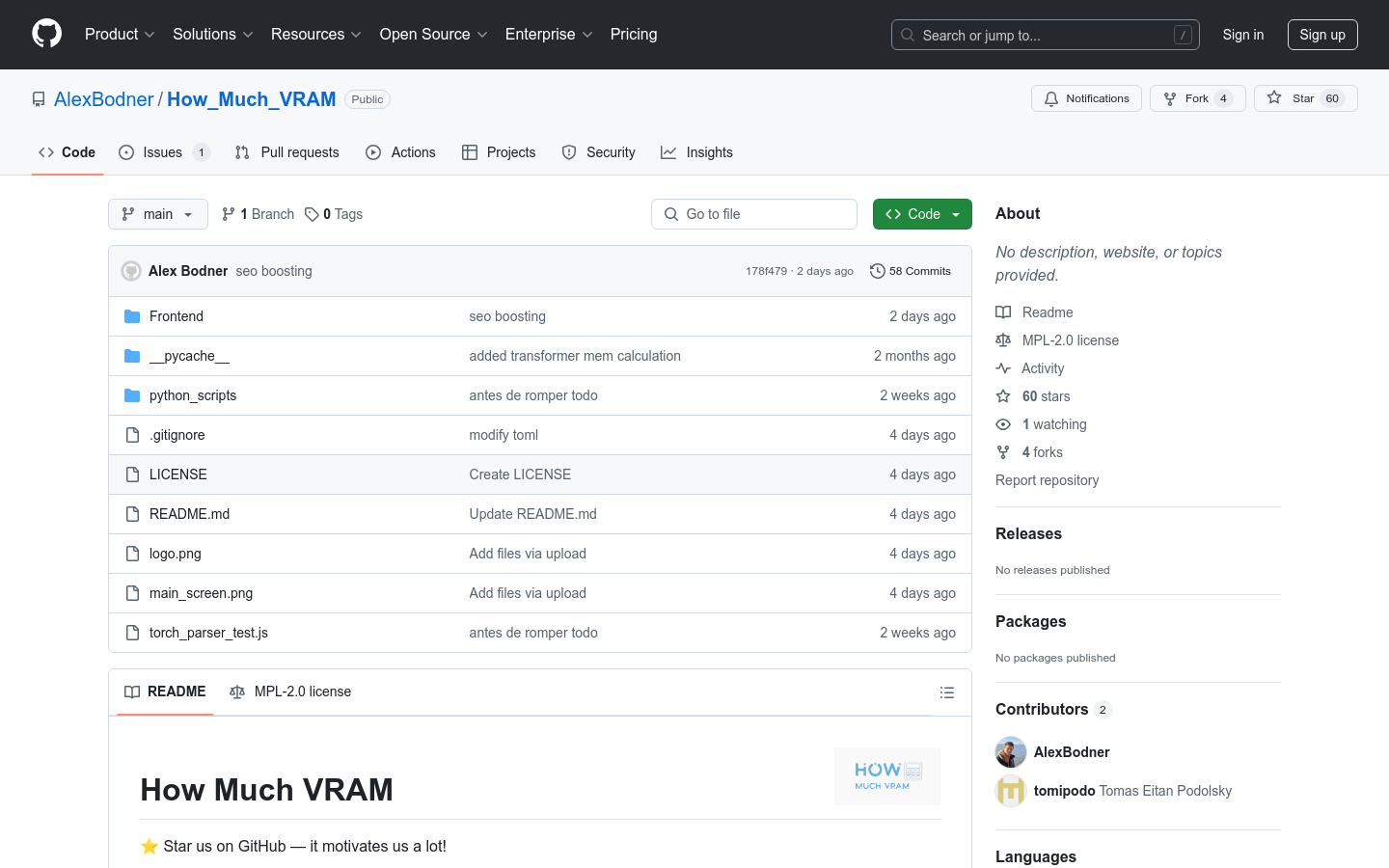Click the Sign up button
This screenshot has width=1389, height=868.
coord(1321,35)
